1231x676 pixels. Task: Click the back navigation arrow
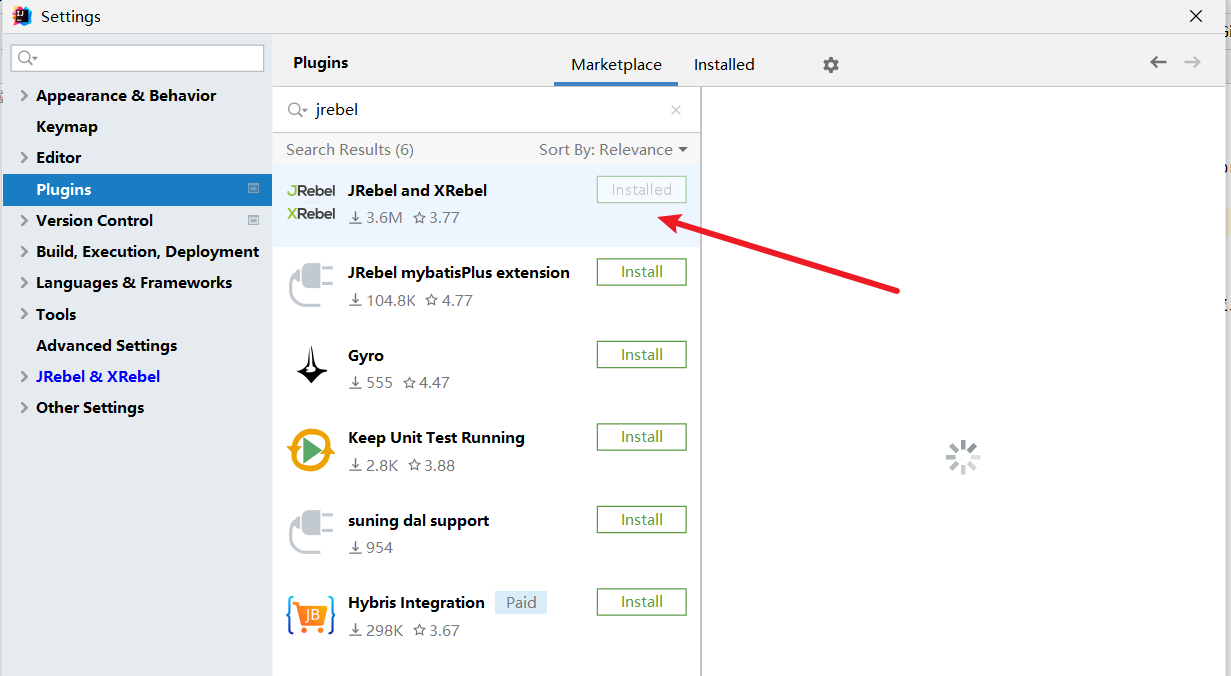pos(1158,62)
